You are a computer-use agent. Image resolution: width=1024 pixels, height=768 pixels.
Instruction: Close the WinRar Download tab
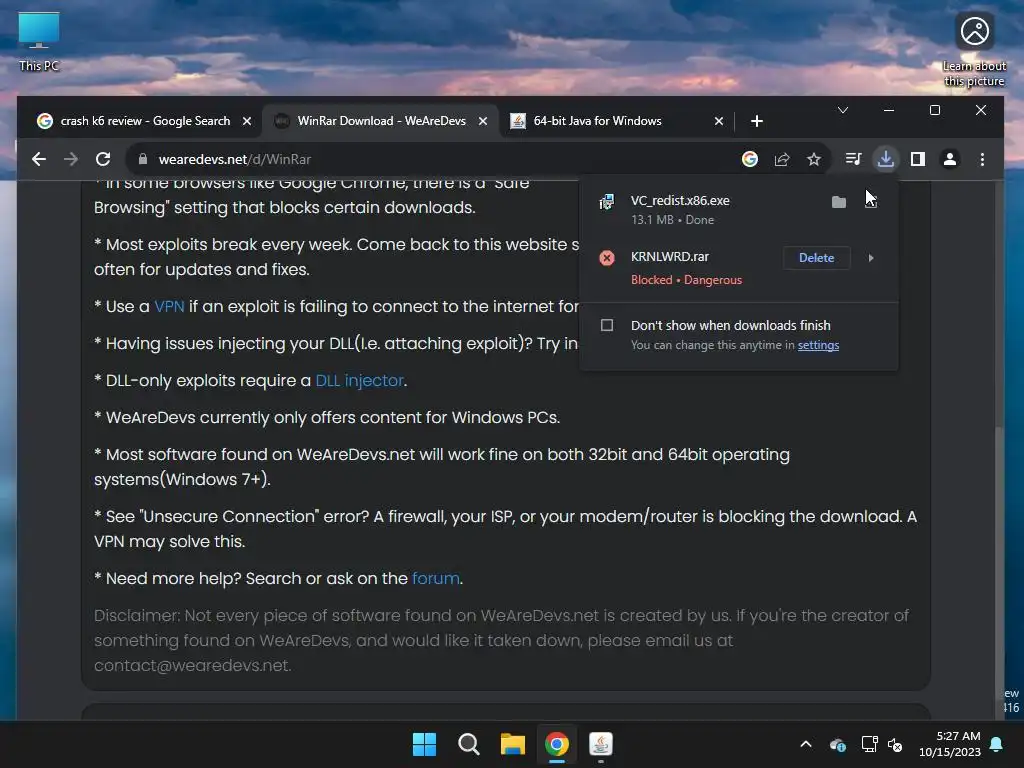pyautogui.click(x=483, y=121)
